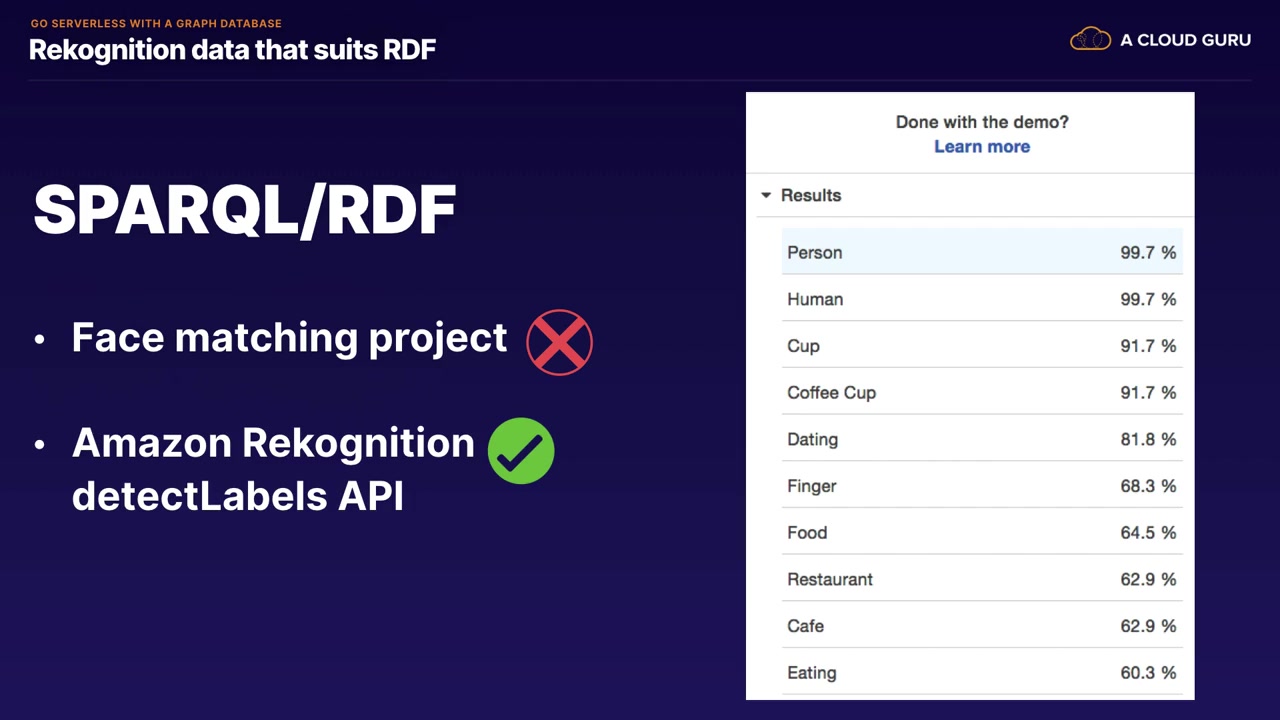Pick the Food label row
Image resolution: width=1280 pixels, height=720 pixels.
[981, 533]
